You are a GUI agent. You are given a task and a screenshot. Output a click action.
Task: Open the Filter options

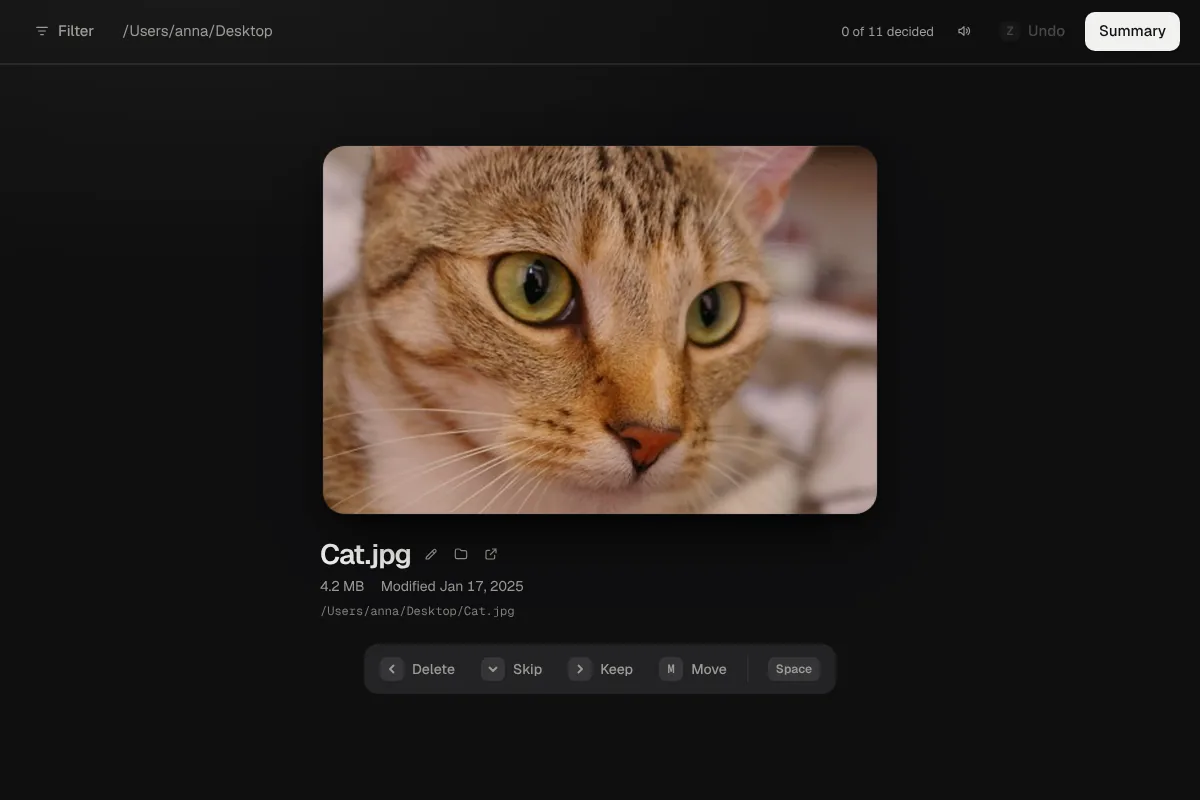point(64,31)
